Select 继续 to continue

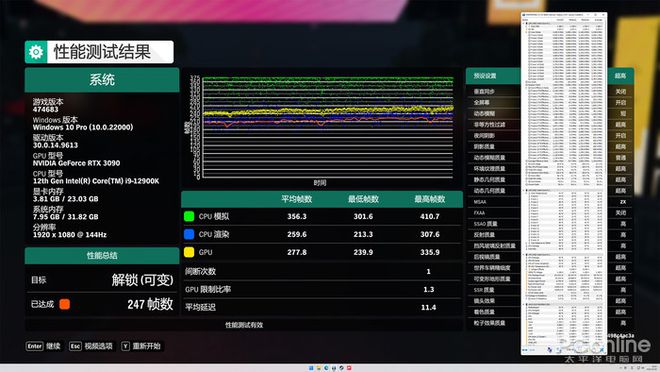coord(53,346)
